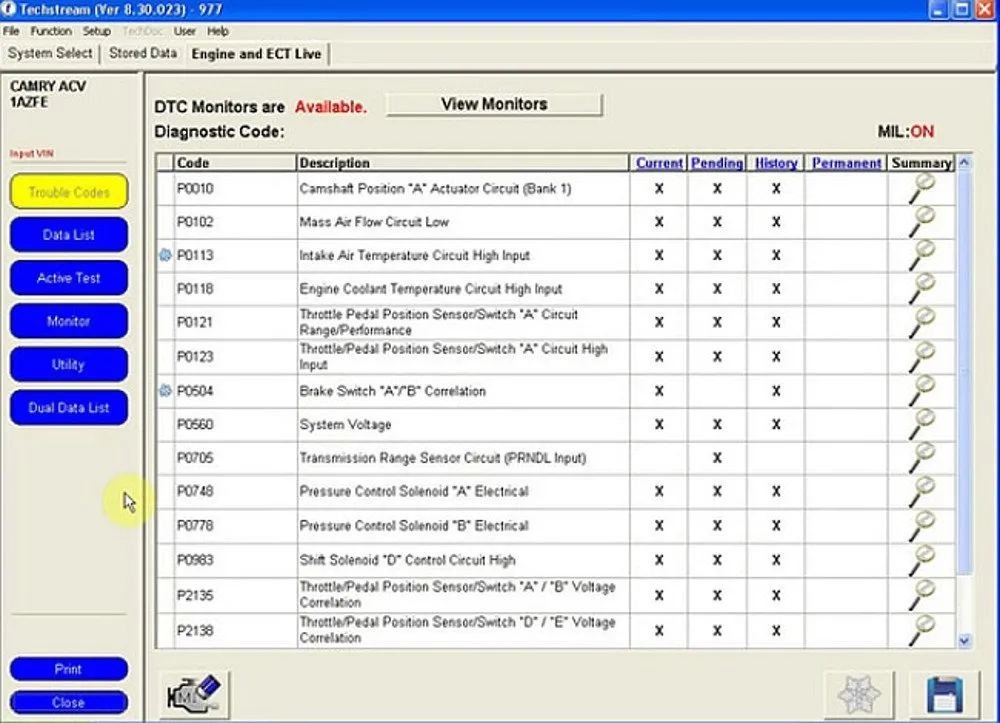
Task: Open summary magnifier for P2138 row
Action: point(921,629)
